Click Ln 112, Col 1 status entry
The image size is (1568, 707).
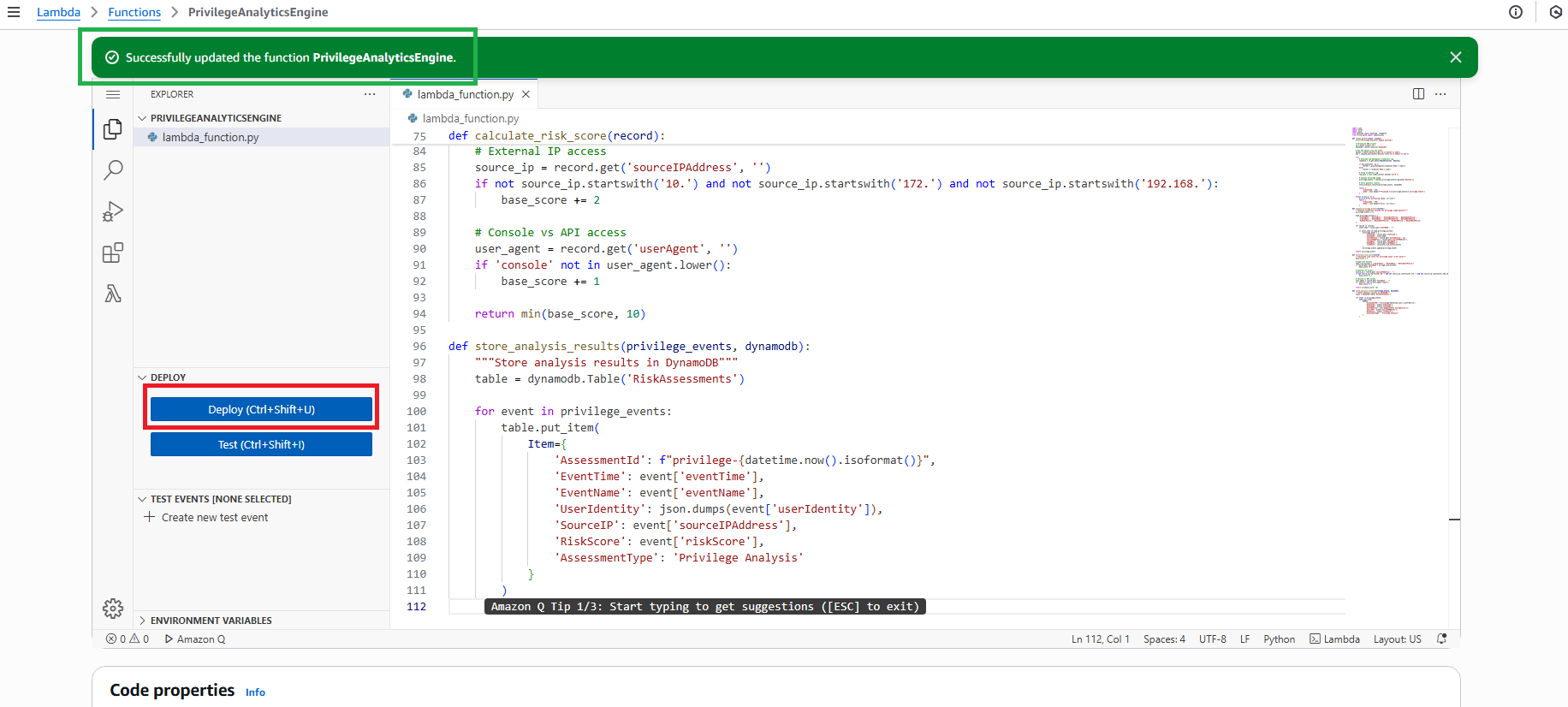pyautogui.click(x=1101, y=639)
